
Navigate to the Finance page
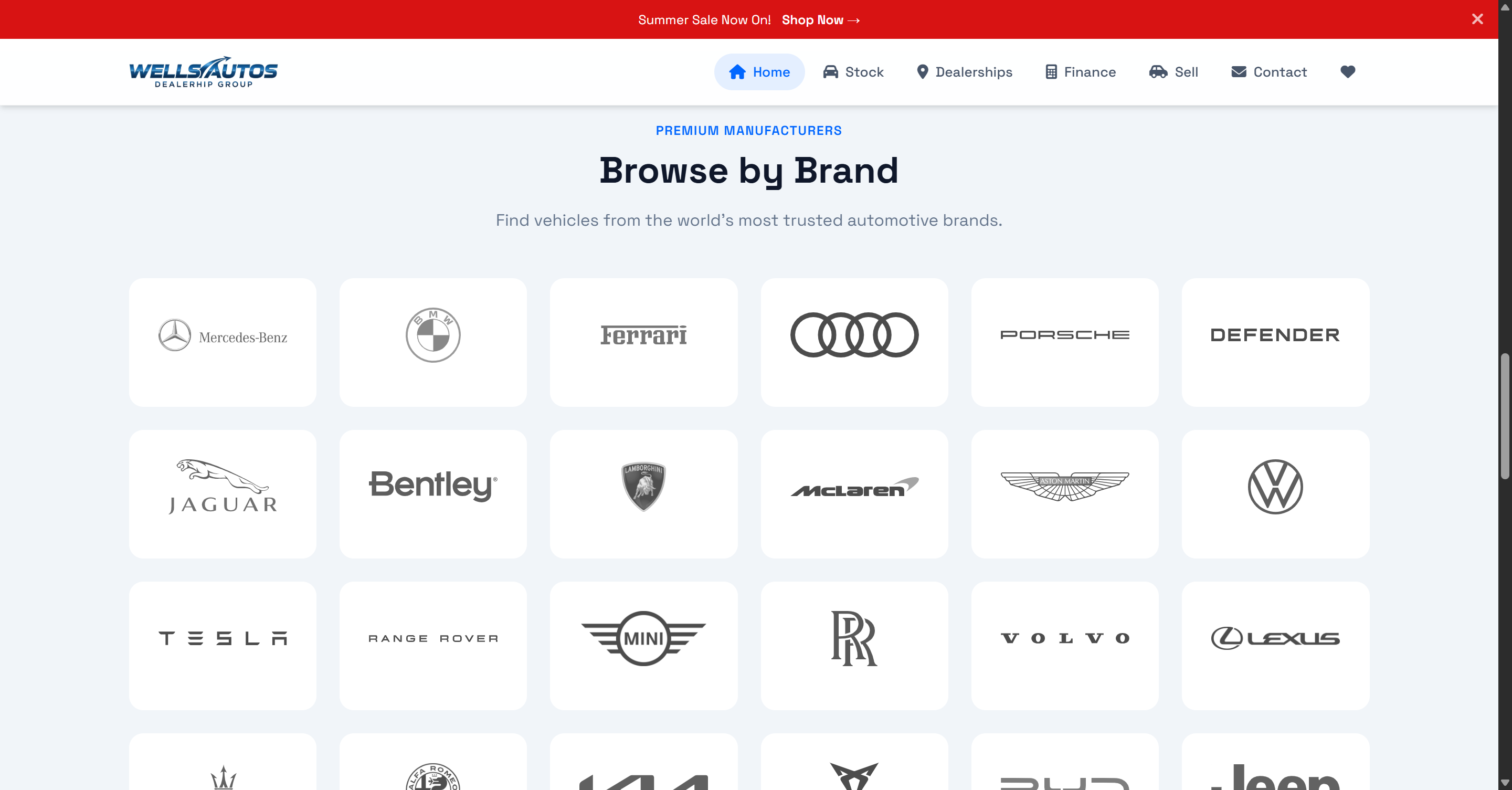(x=1080, y=71)
